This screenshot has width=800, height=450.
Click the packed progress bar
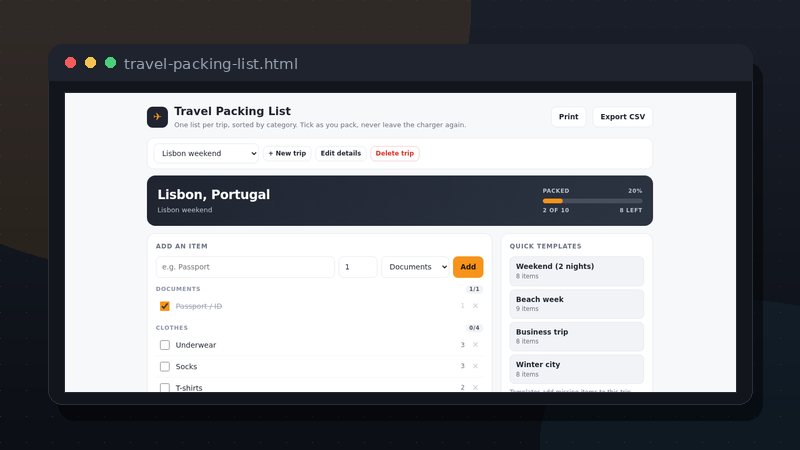(x=592, y=201)
